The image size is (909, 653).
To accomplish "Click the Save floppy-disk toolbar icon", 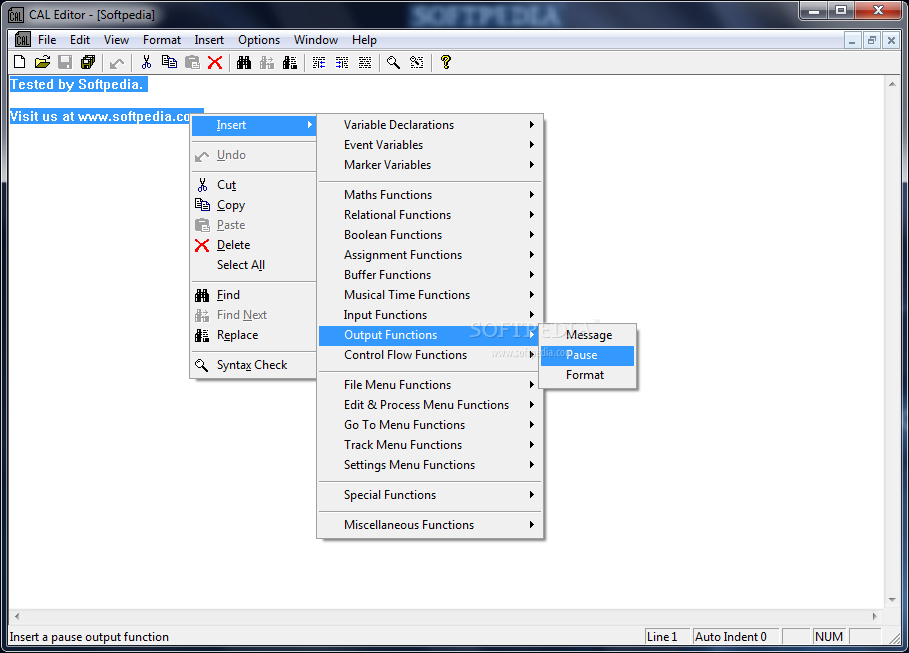I will [65, 62].
